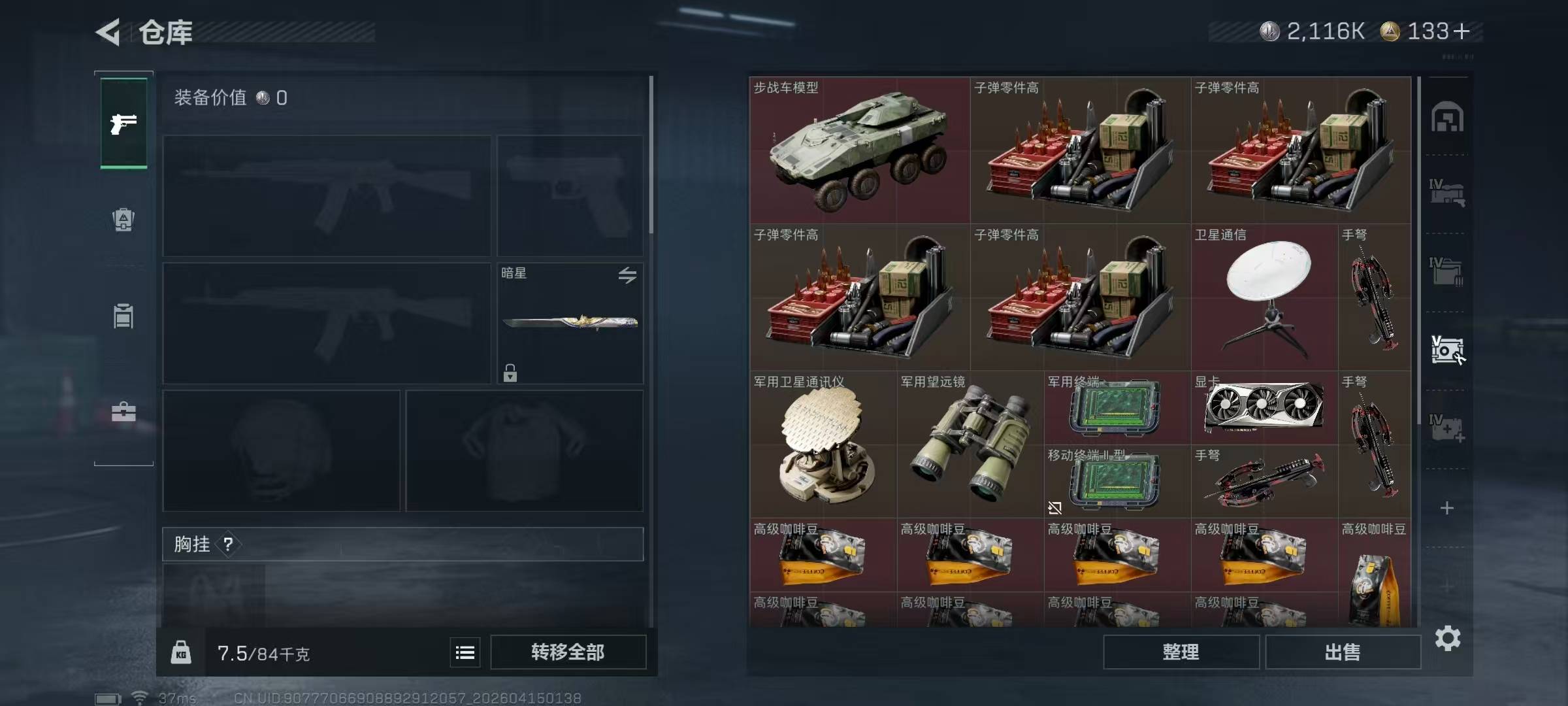The width and height of the screenshot is (1568, 706).
Task: Toggle the weight lock icon beside 7.5/84千克
Action: 181,652
